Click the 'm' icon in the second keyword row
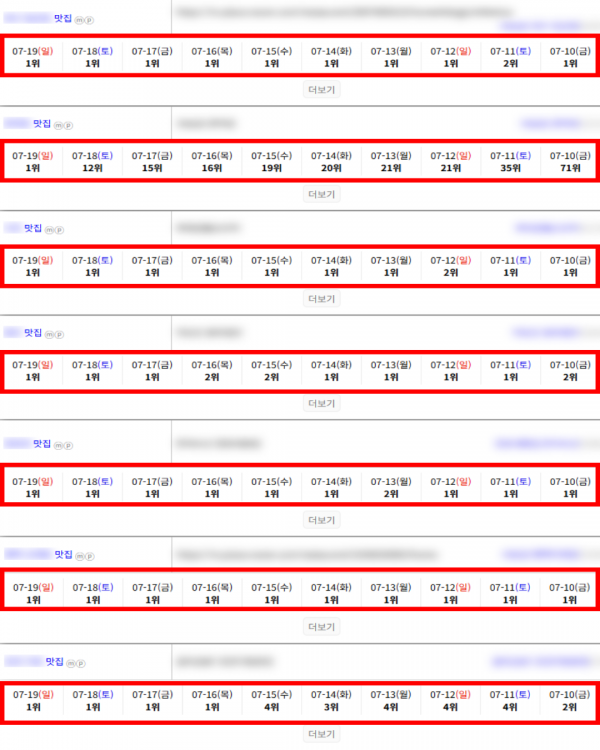Viewport: 600px width, 750px height. click(58, 126)
